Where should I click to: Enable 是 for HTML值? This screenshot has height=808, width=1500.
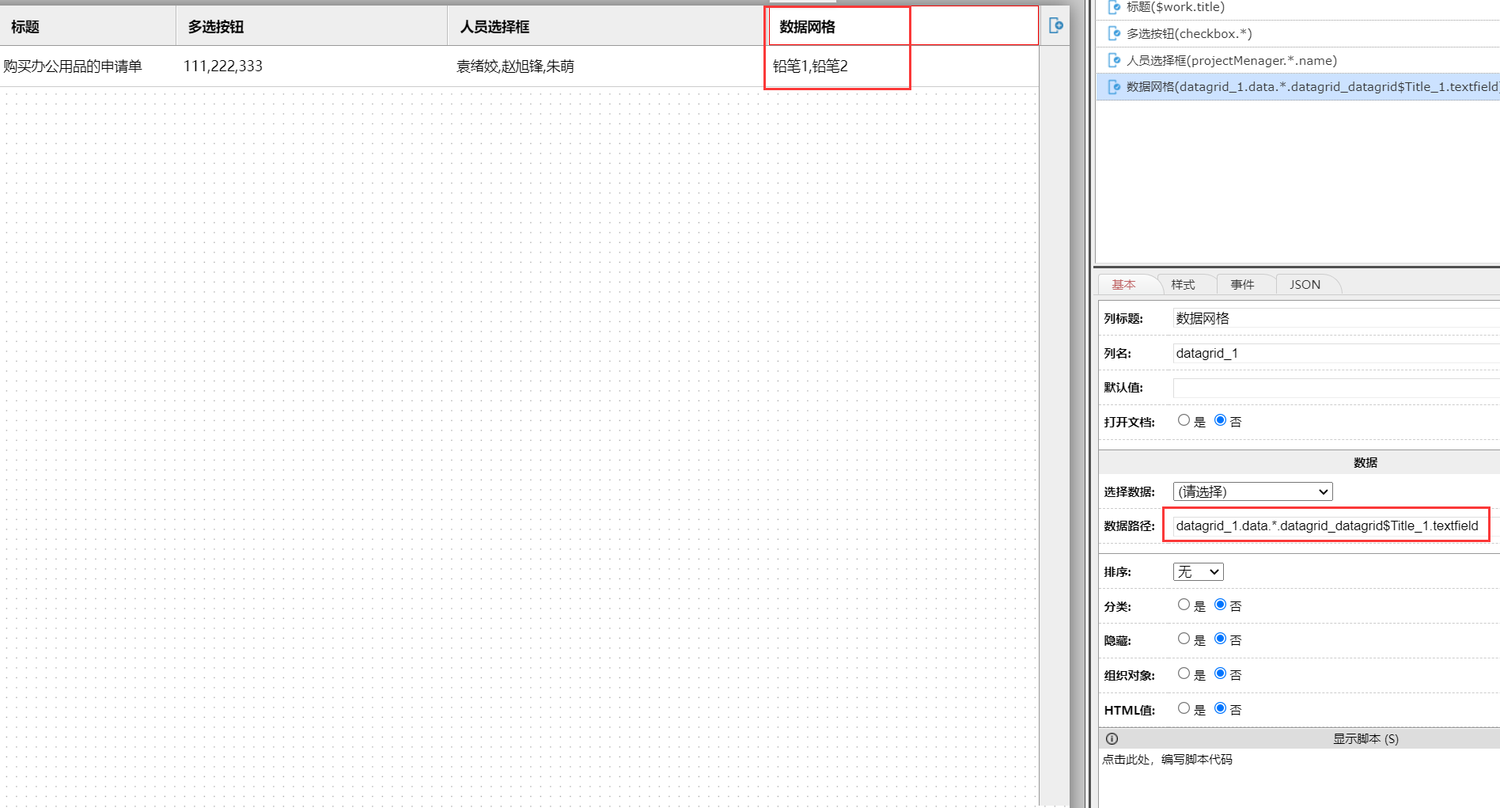1184,709
